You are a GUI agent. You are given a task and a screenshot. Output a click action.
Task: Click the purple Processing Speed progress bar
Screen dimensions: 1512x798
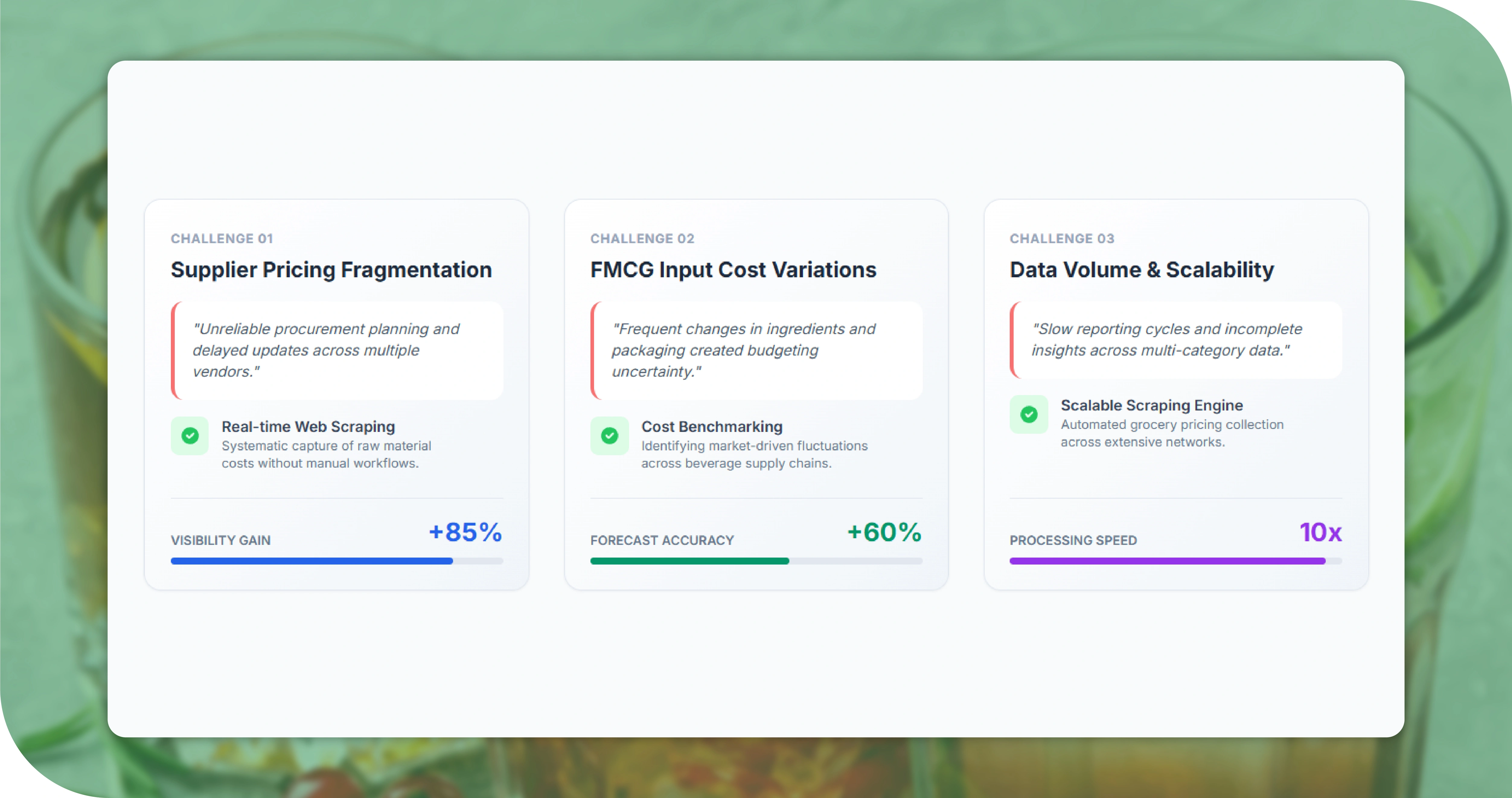1176,561
